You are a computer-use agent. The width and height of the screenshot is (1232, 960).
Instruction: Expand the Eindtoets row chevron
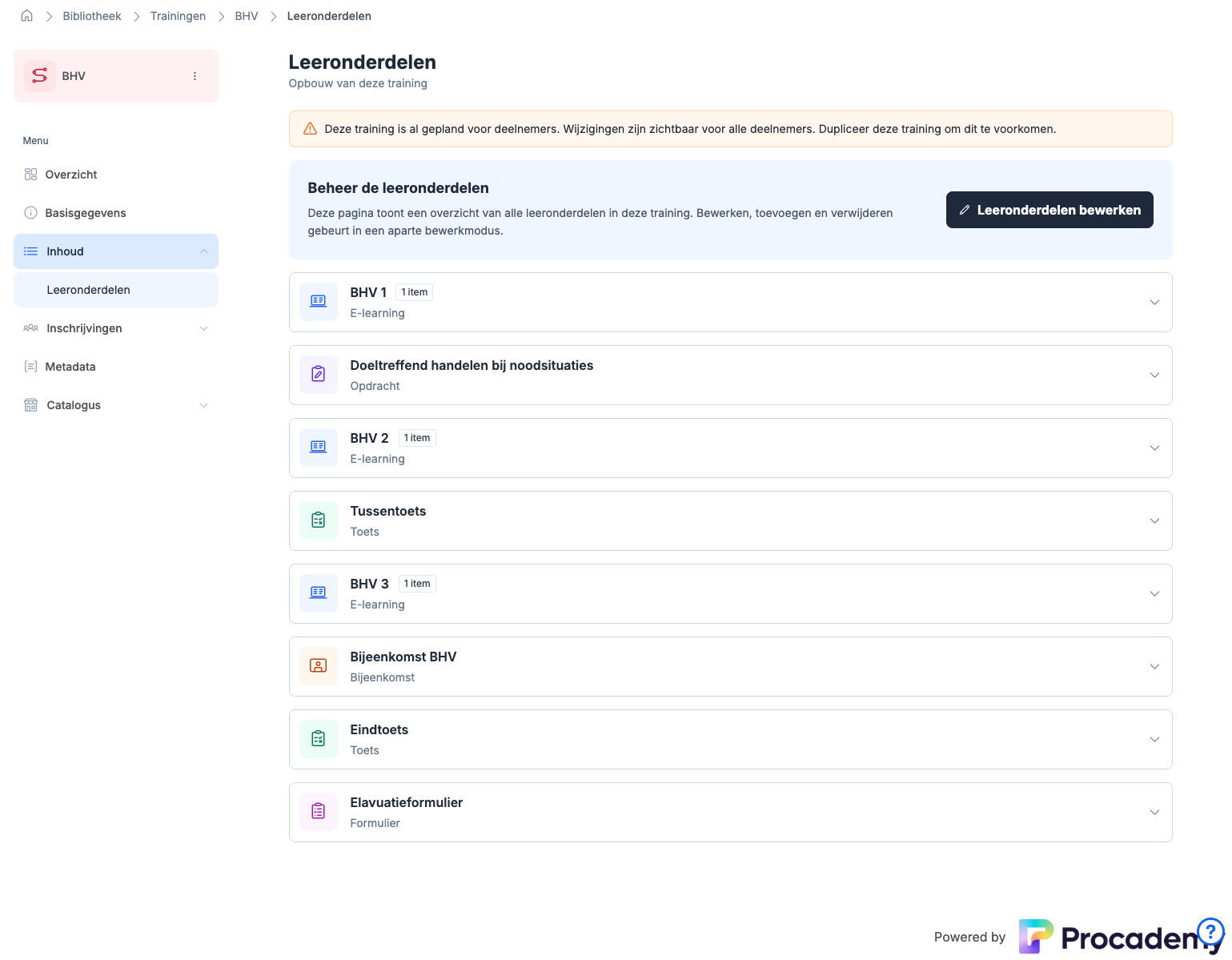click(x=1154, y=740)
